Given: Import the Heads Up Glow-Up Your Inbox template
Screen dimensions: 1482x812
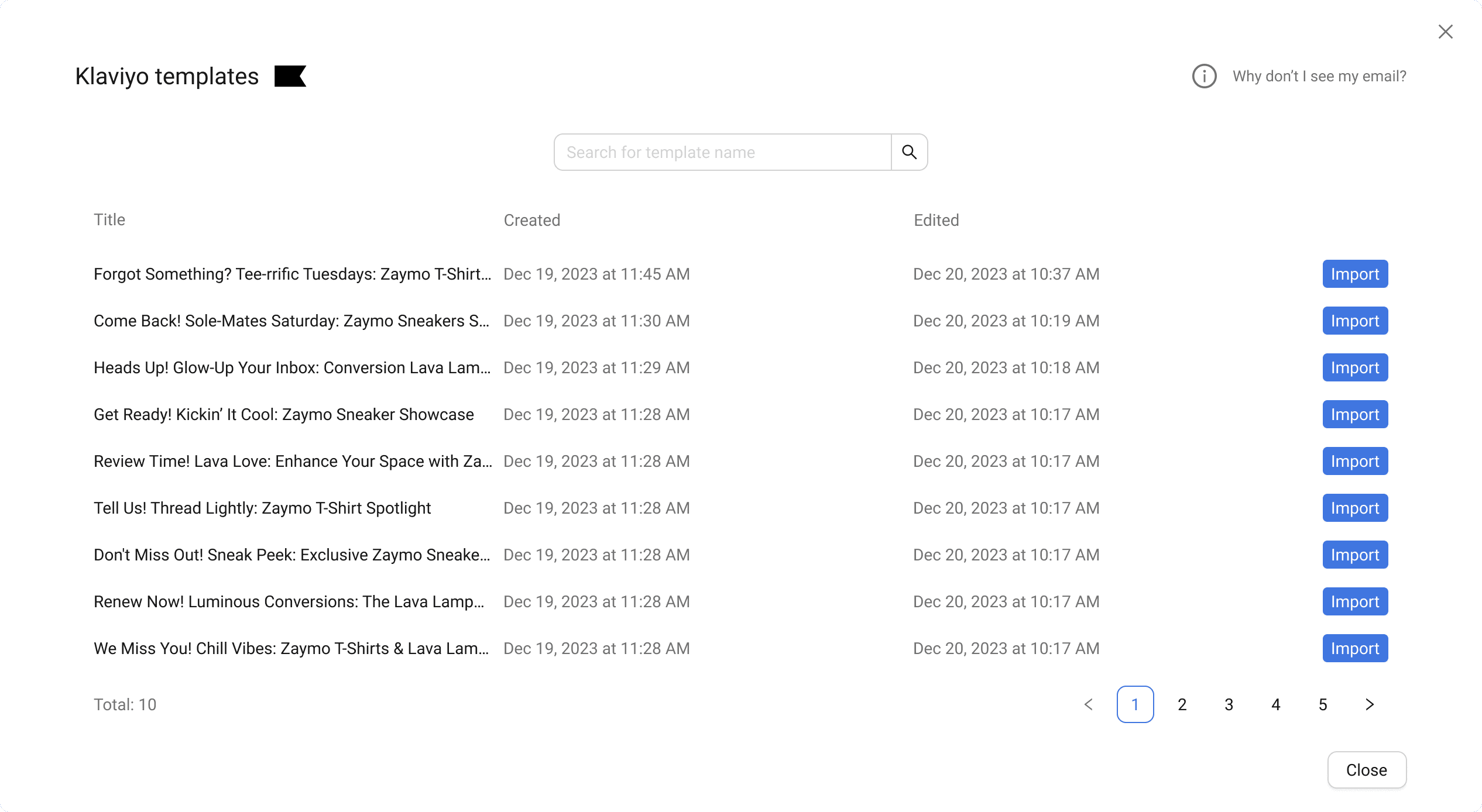Looking at the screenshot, I should click(x=1354, y=367).
